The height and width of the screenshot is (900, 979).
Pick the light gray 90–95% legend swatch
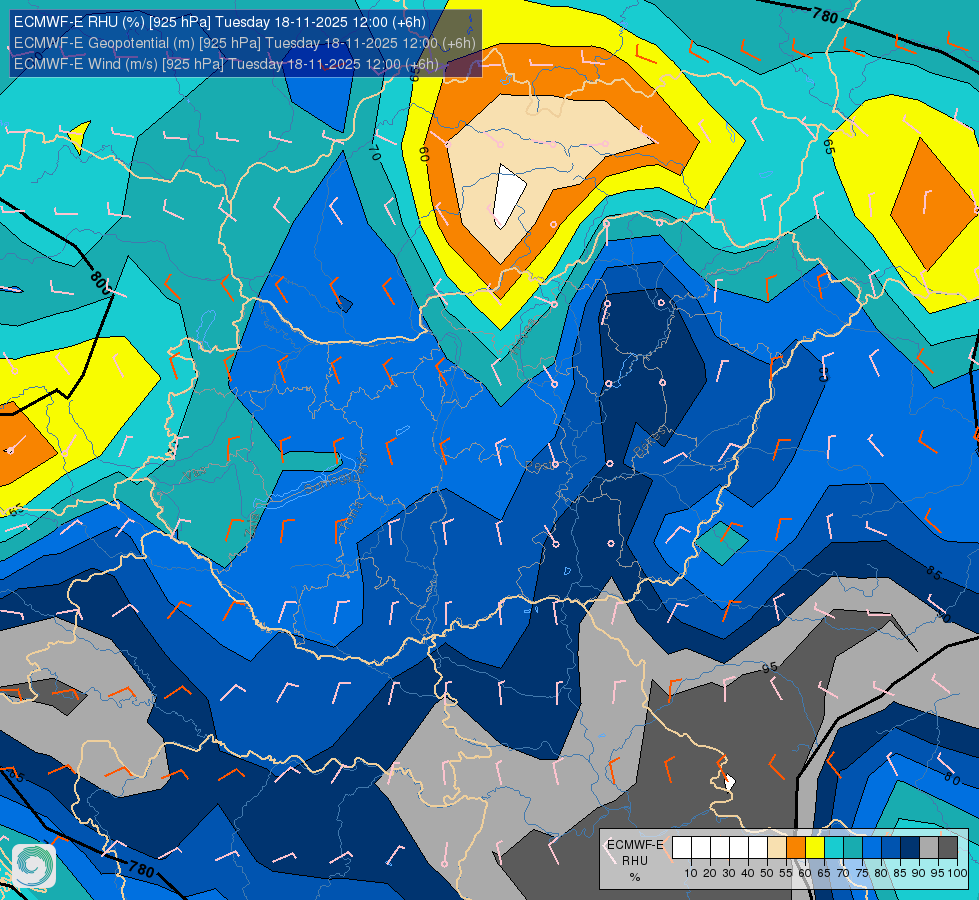pos(929,847)
